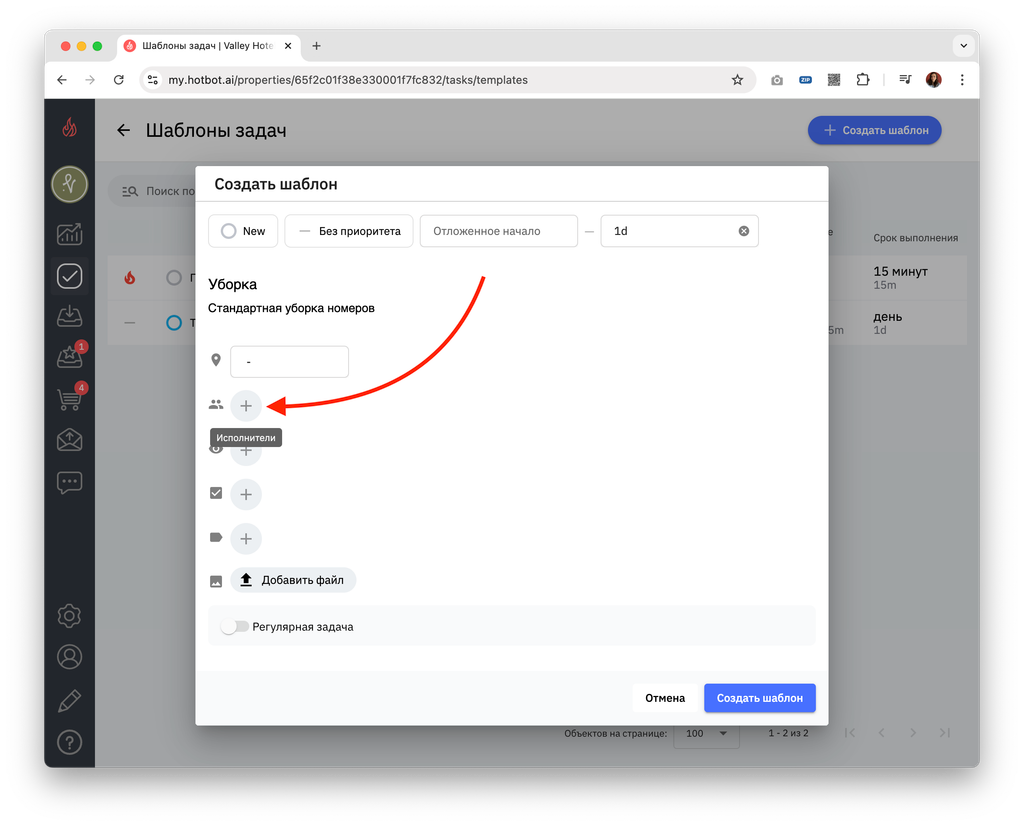
Task: Open the Chrome media control icon
Action: (x=905, y=80)
